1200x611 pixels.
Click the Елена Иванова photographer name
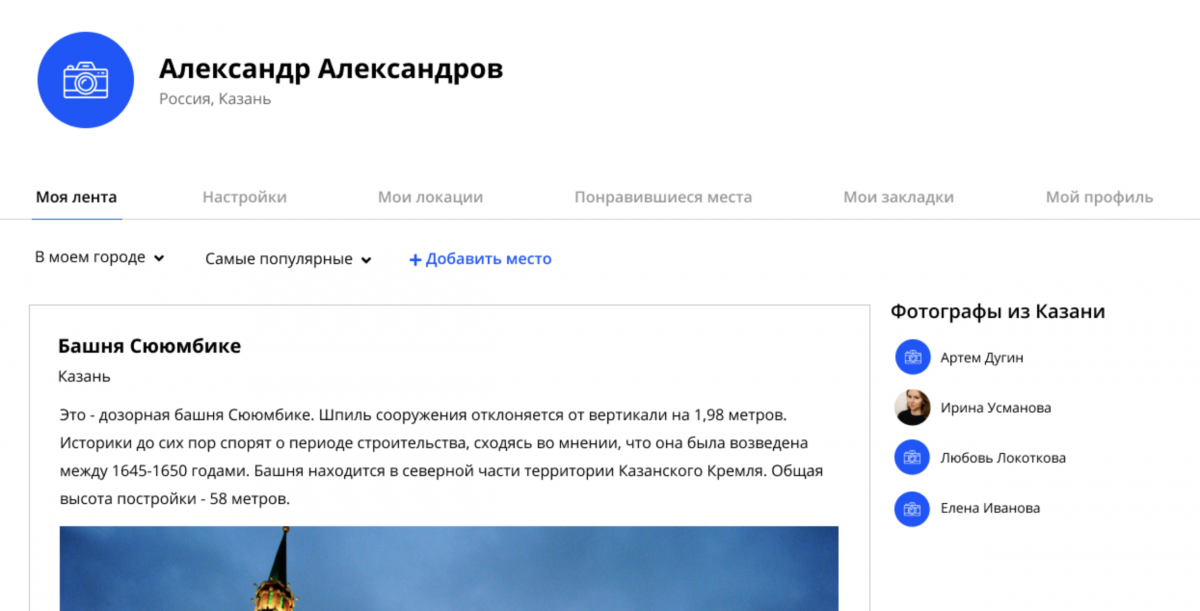(x=990, y=508)
